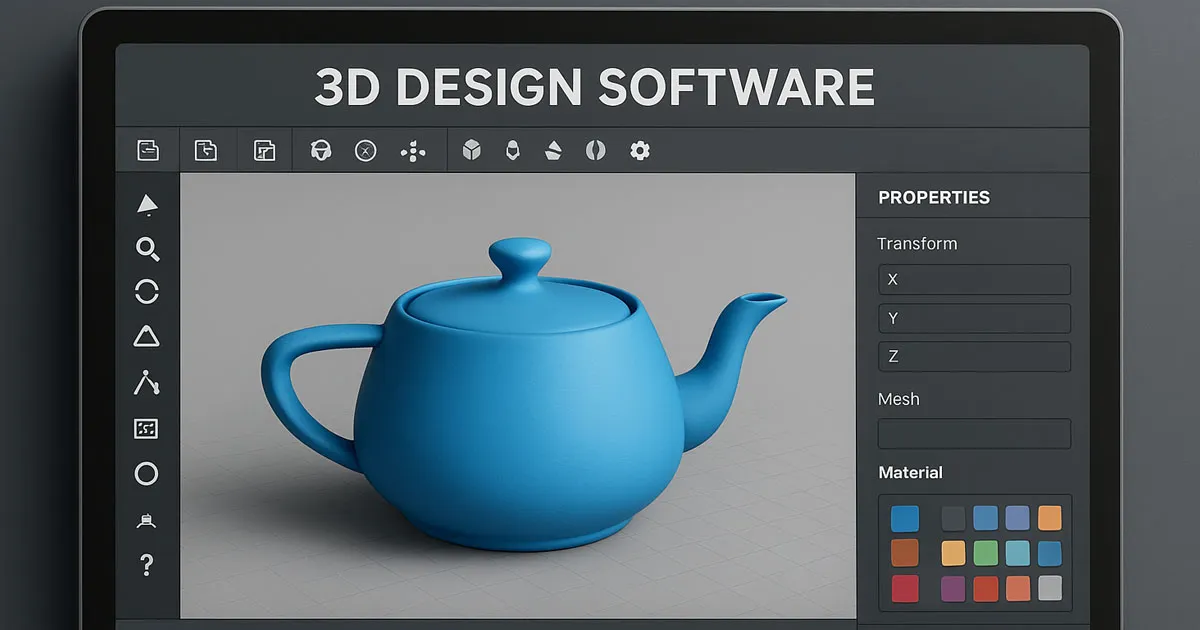The image size is (1200, 630).
Task: Pick the green material swatch
Action: (986, 553)
